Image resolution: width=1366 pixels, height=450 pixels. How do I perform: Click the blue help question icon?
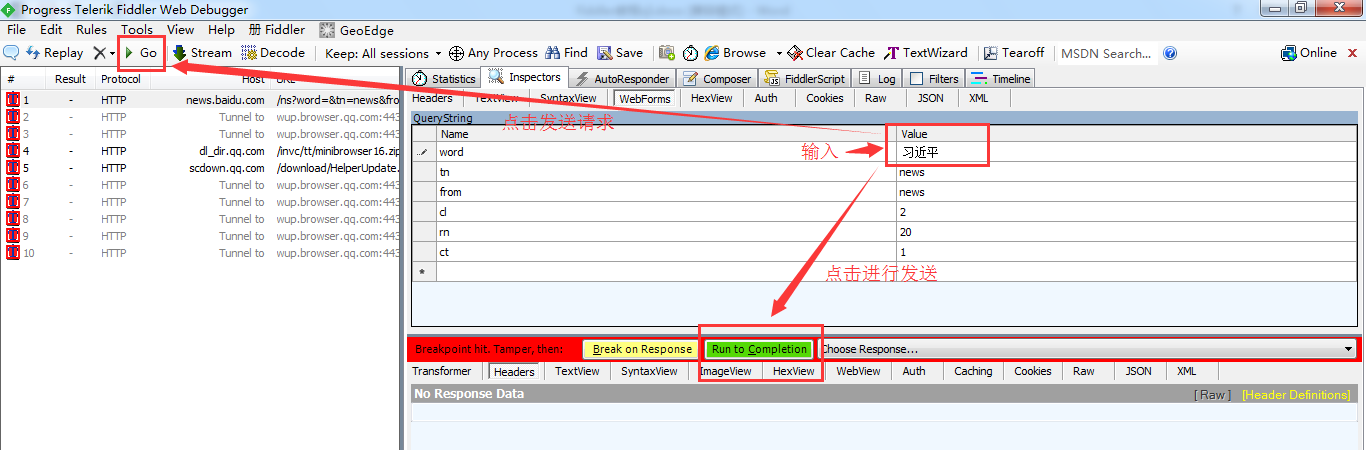coord(1170,53)
